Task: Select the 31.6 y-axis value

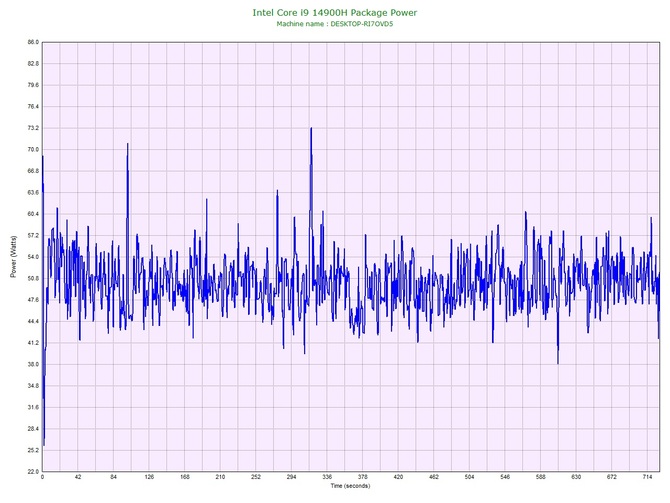Action: pyautogui.click(x=33, y=407)
